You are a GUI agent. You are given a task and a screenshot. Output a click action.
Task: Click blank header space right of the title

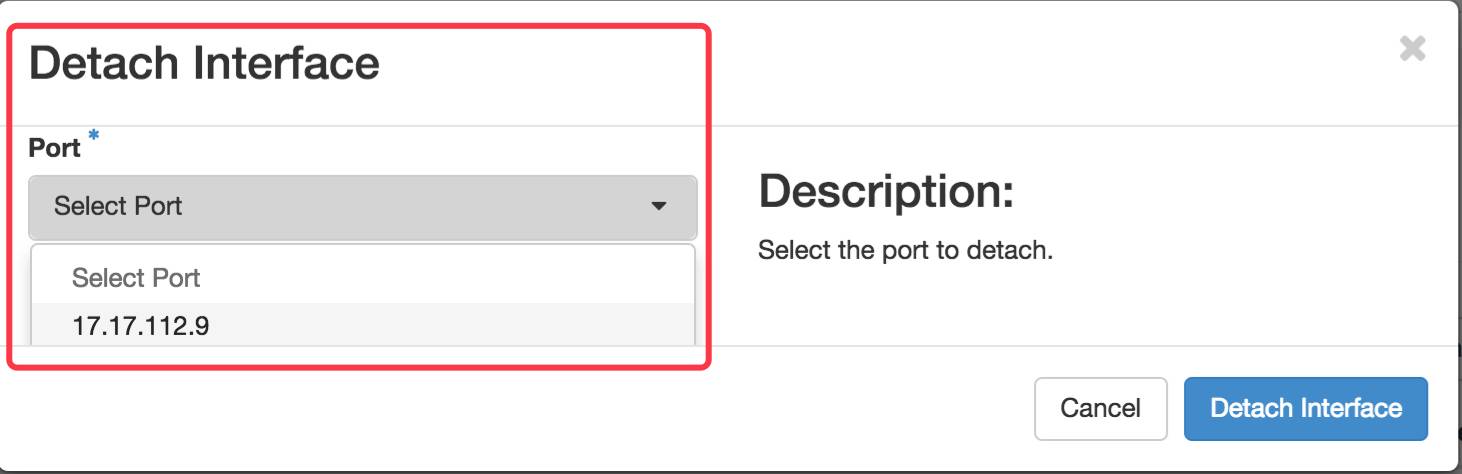(900, 64)
